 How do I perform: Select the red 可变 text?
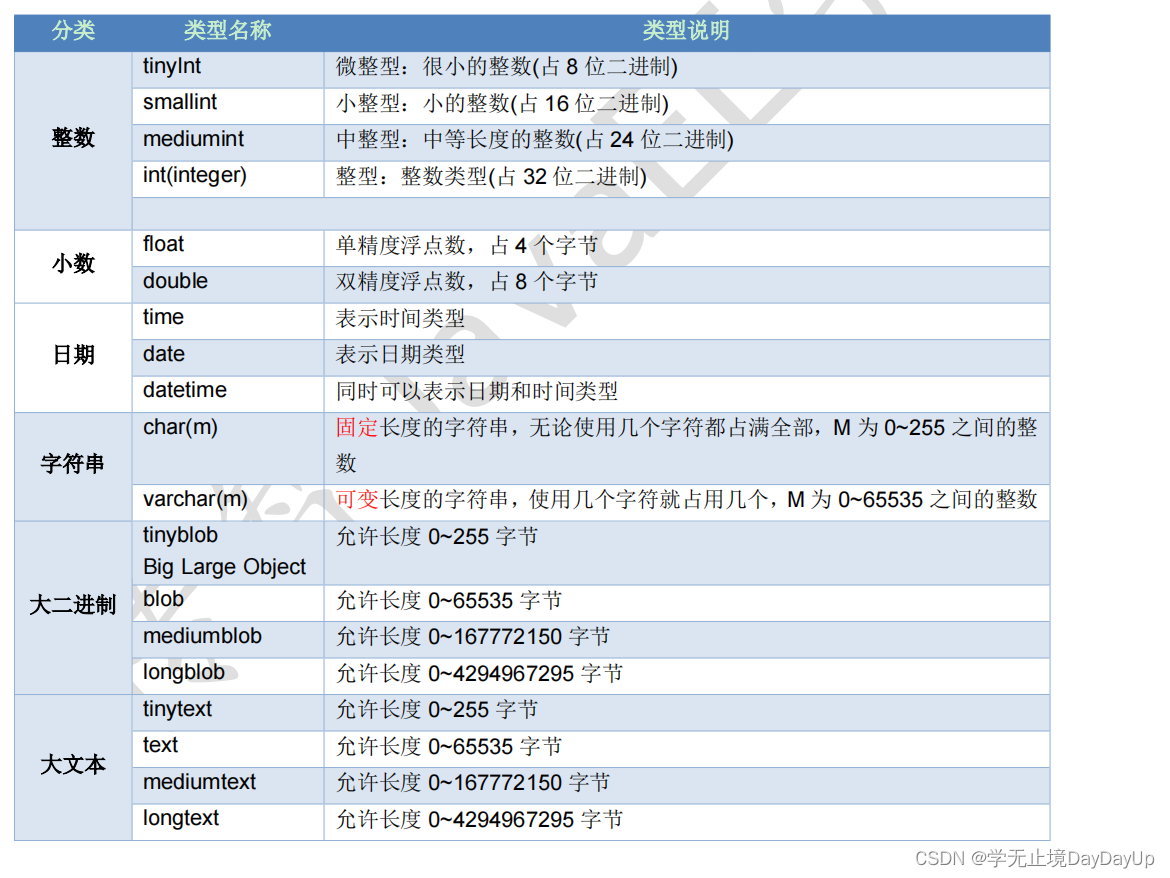[x=357, y=499]
